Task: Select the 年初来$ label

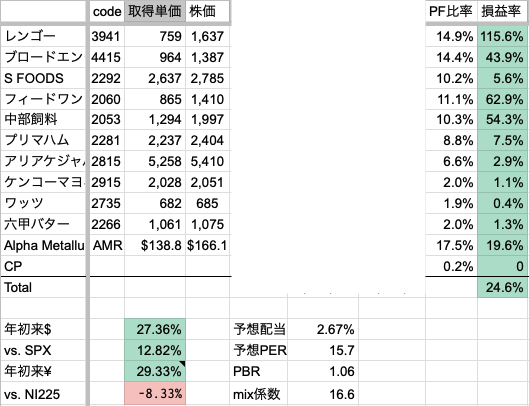Action: (x=43, y=329)
